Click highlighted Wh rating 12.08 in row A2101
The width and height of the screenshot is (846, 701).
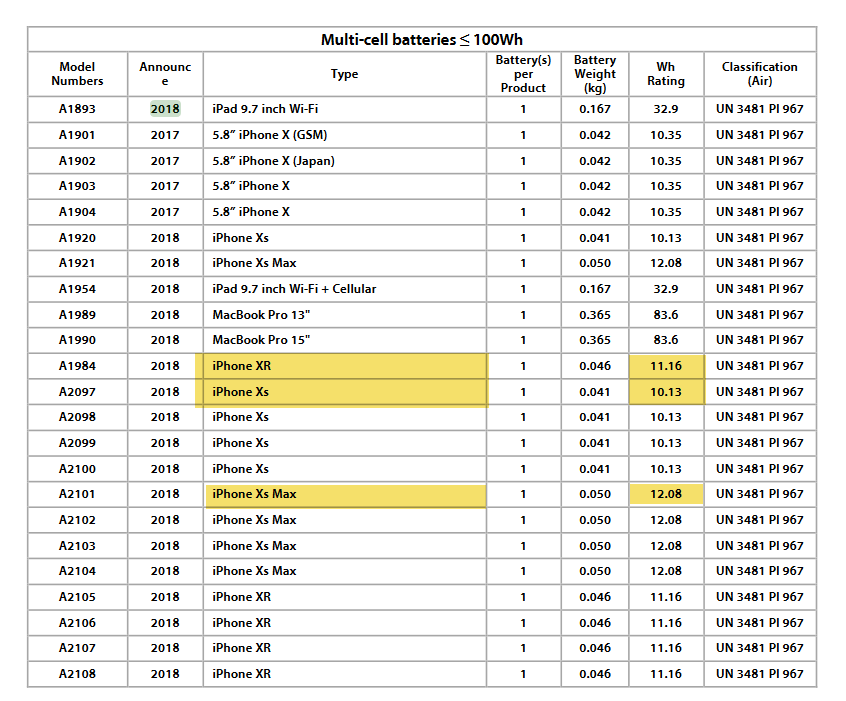pos(666,494)
